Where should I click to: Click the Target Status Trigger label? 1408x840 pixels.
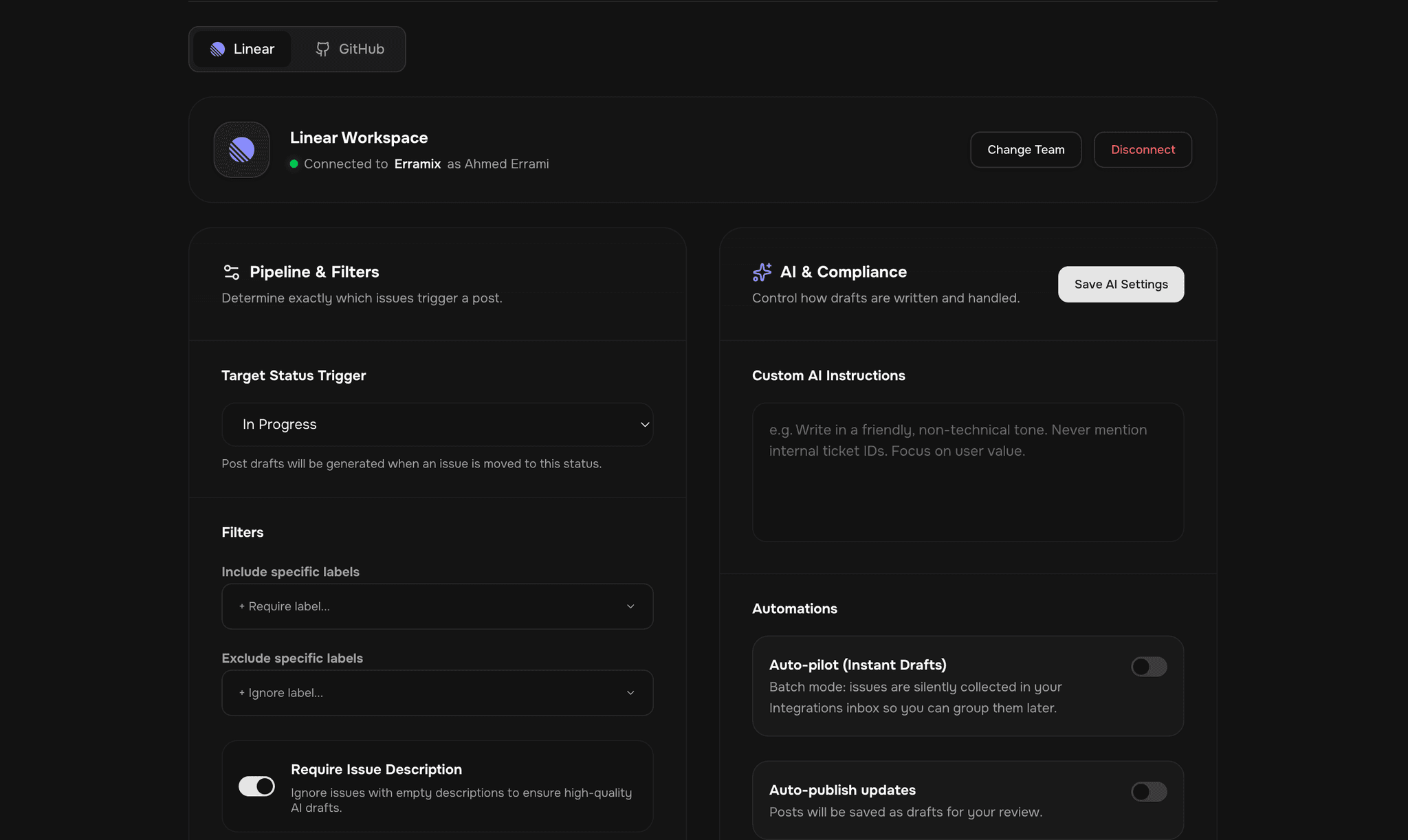[294, 375]
